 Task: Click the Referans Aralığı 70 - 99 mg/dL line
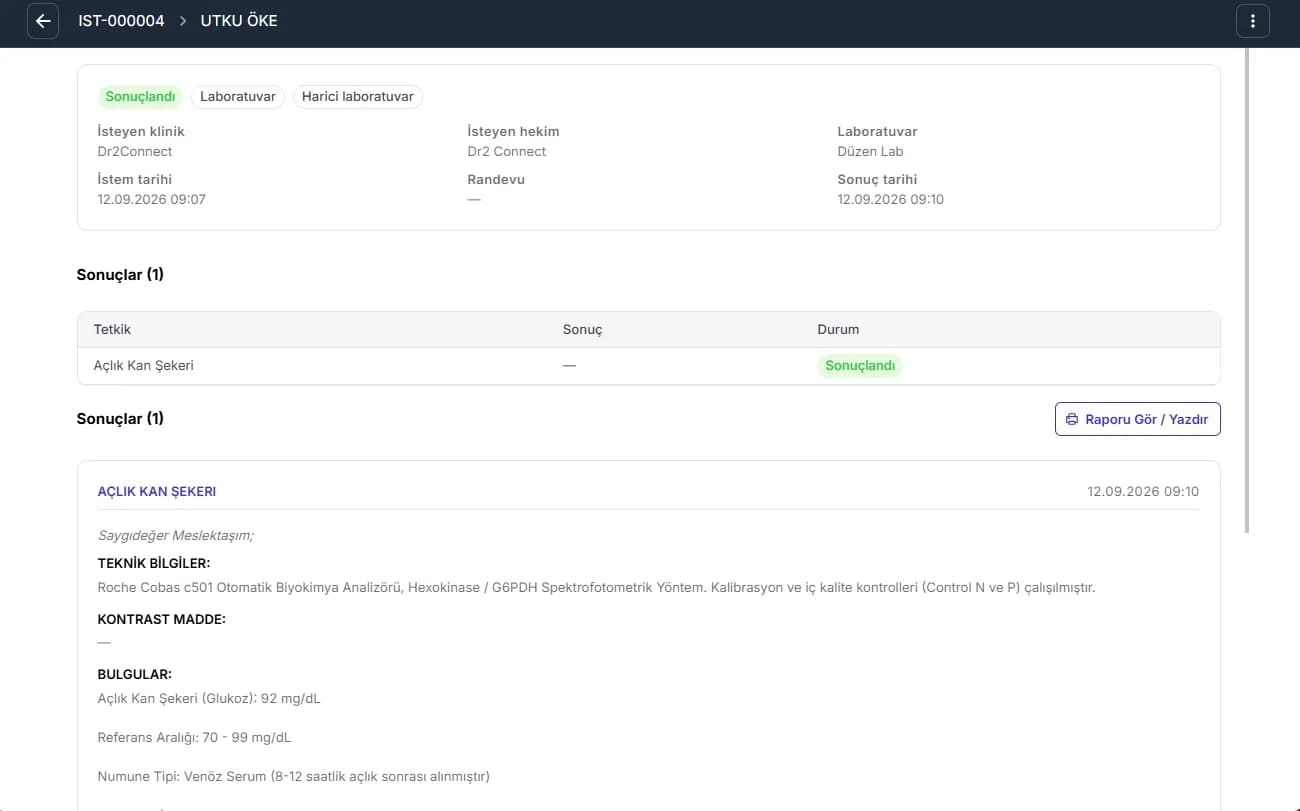pos(194,738)
